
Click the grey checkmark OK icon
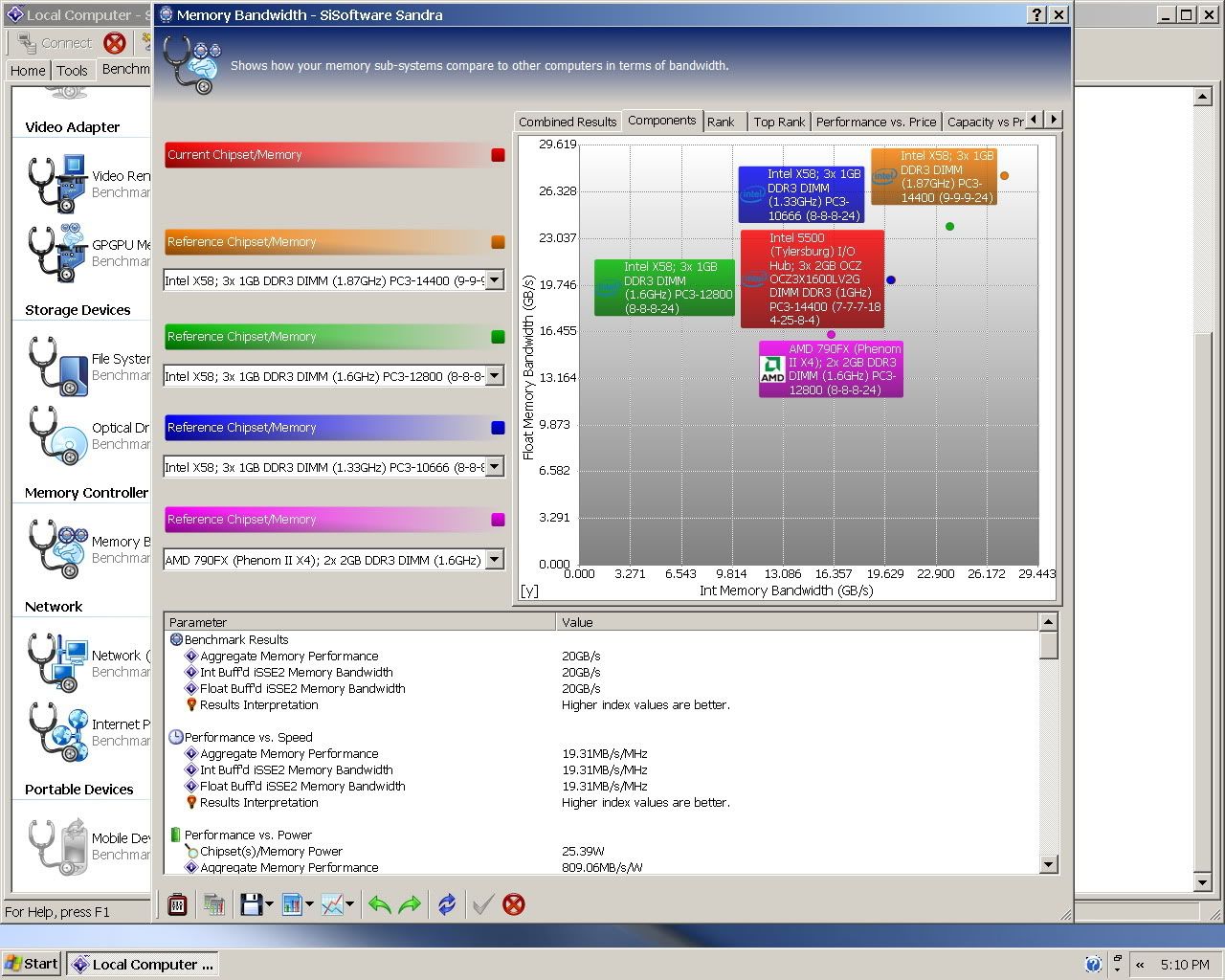point(482,904)
